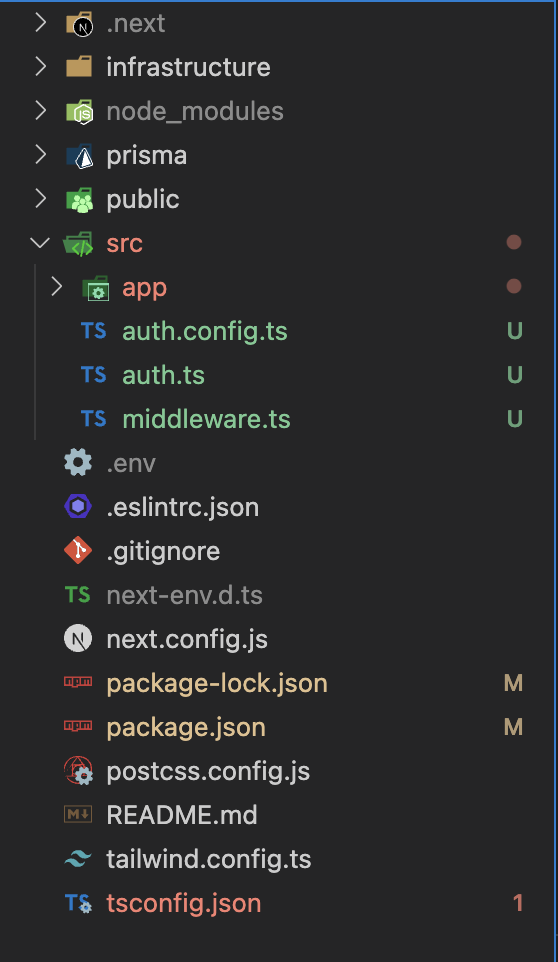The height and width of the screenshot is (962, 558).
Task: Click the npm icon beside package.json
Action: point(78,727)
